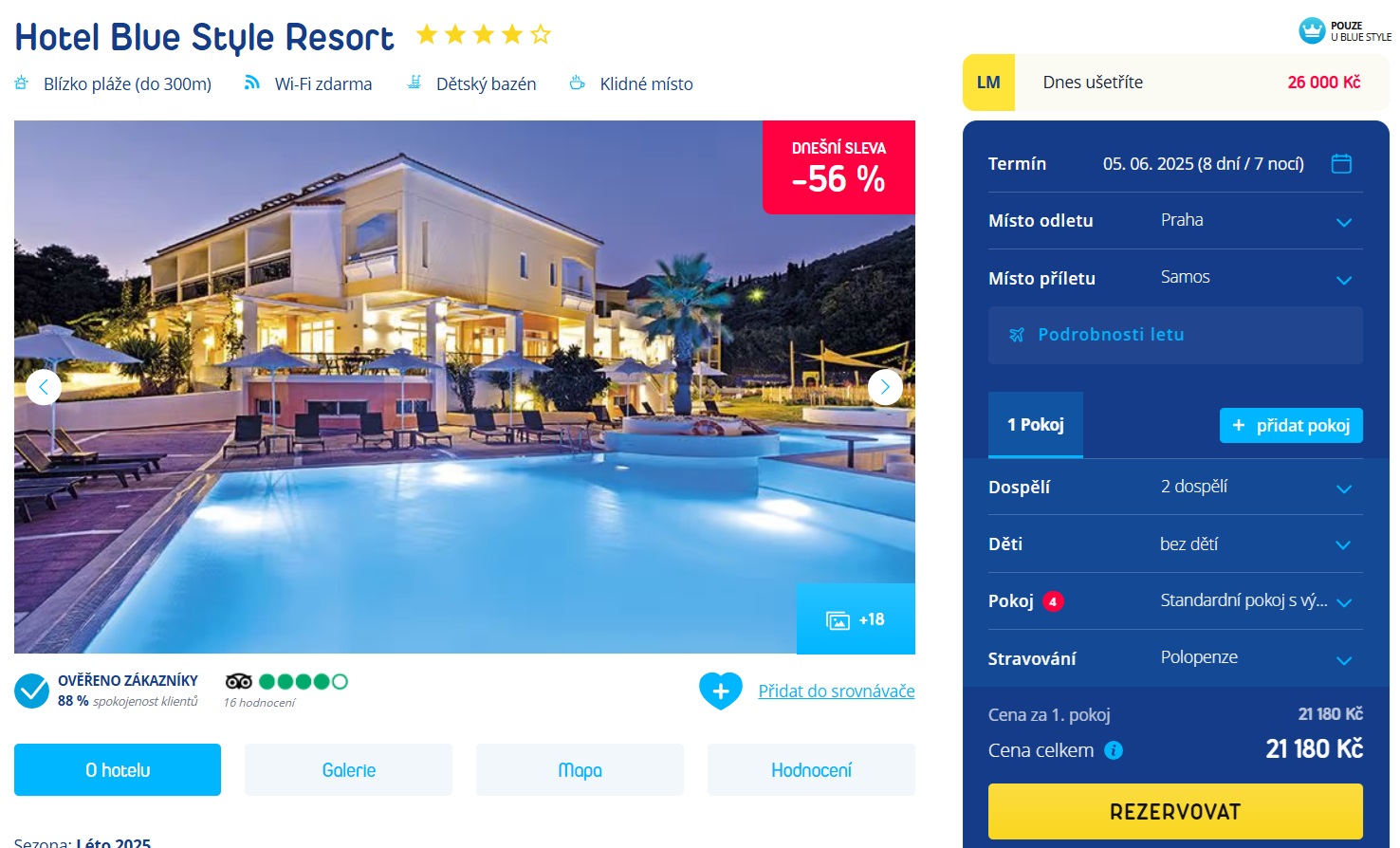
Task: Click the heart plus compare icon
Action: point(721,691)
